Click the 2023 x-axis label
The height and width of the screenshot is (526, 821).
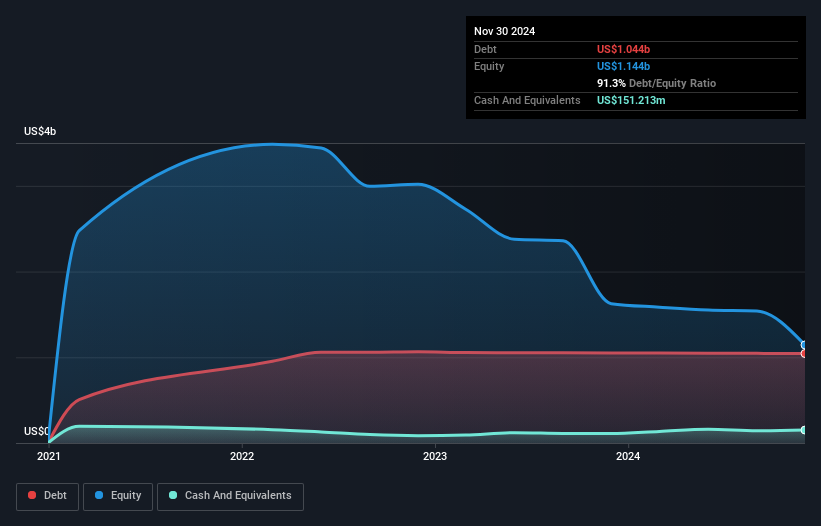pyautogui.click(x=435, y=456)
